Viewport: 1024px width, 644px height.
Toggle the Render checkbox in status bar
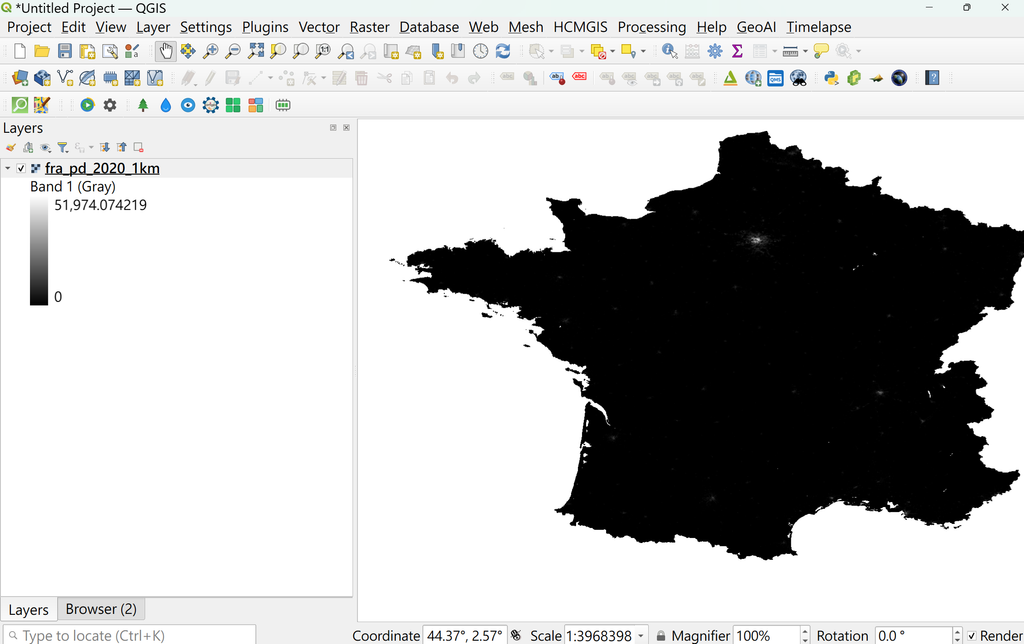click(x=972, y=636)
